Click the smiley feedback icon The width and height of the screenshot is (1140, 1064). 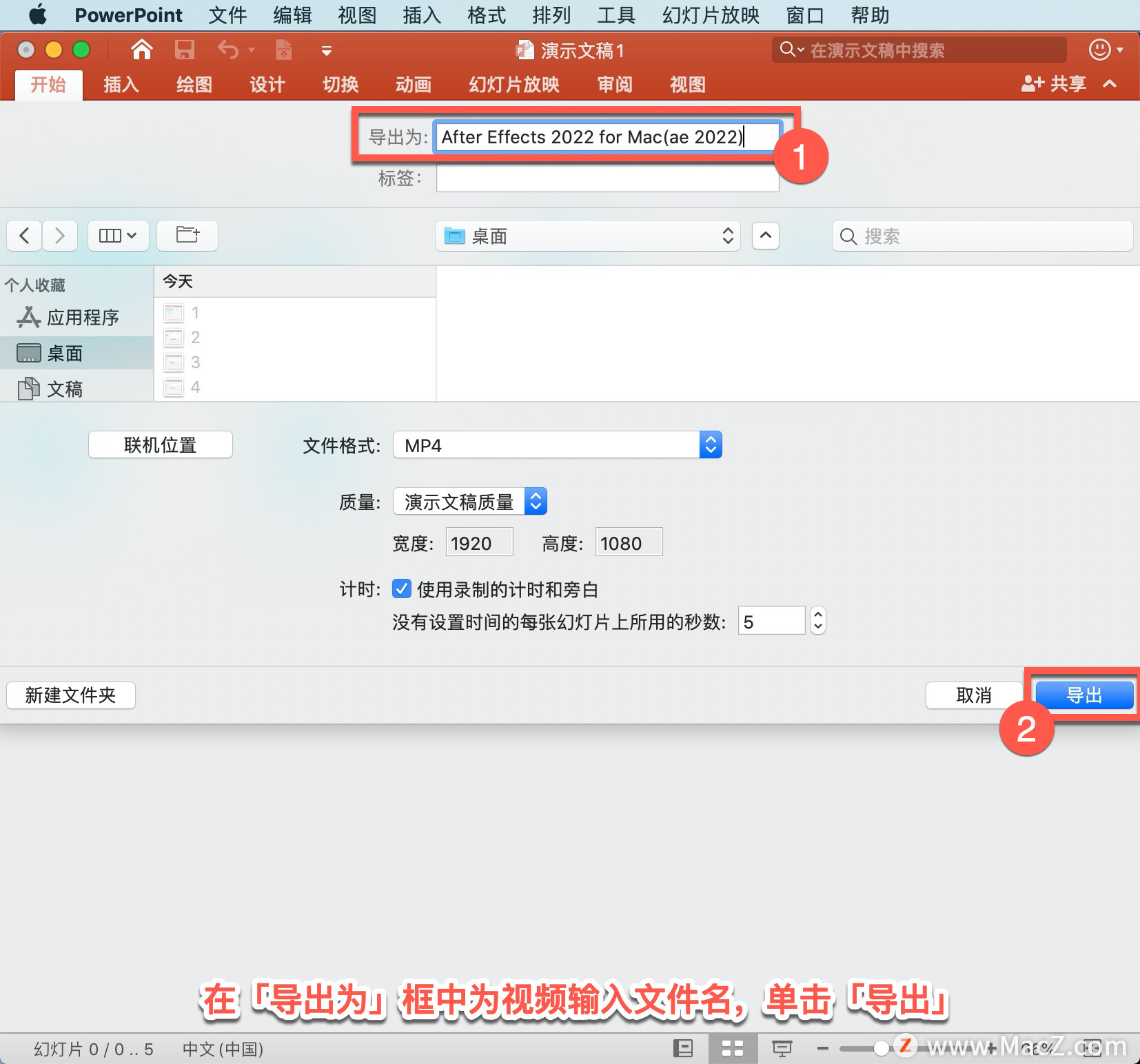(x=1100, y=50)
